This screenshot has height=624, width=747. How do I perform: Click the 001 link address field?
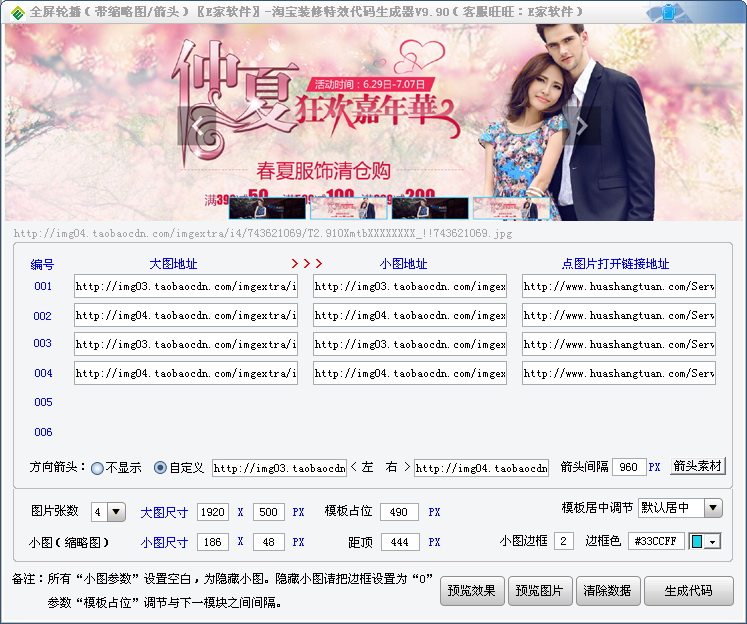(619, 286)
